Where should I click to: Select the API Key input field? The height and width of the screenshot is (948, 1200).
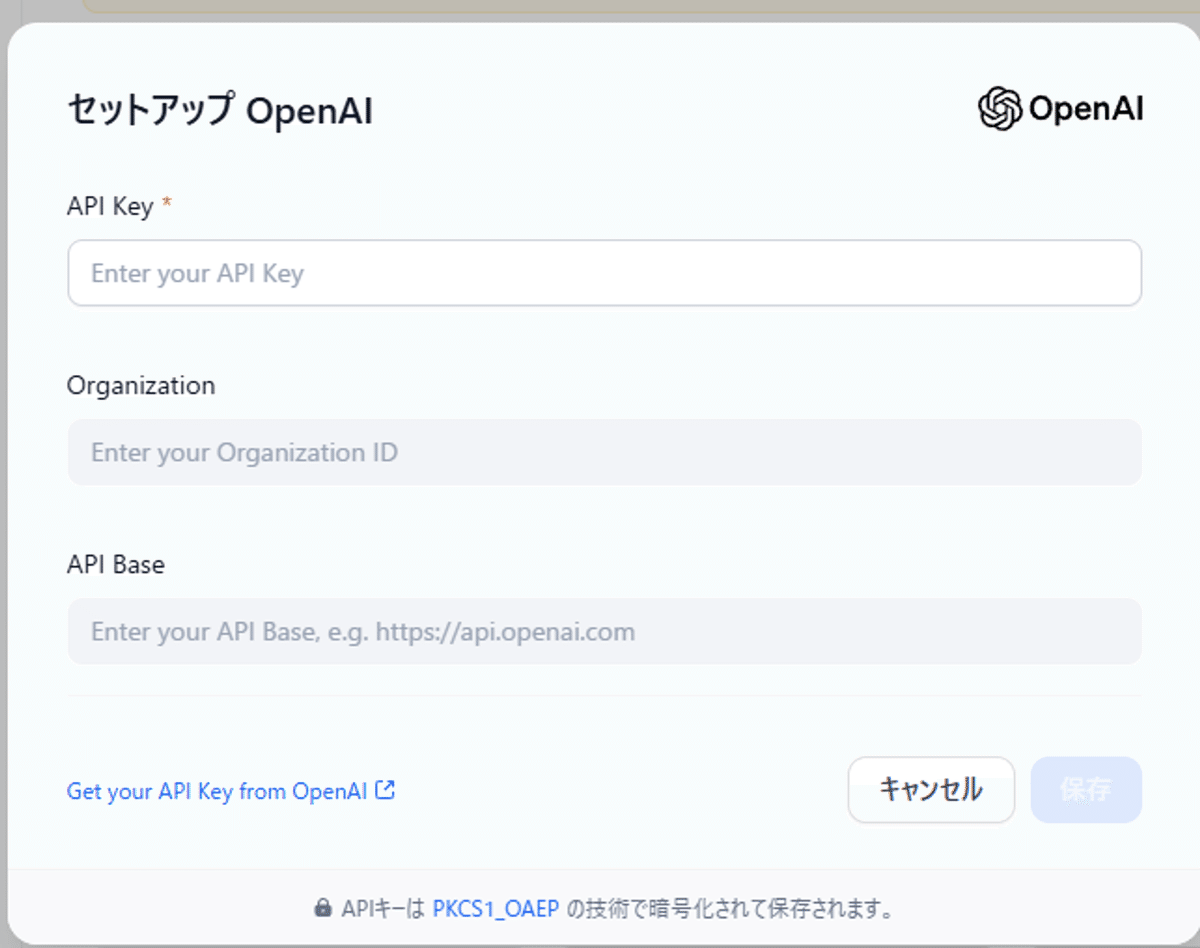point(604,272)
